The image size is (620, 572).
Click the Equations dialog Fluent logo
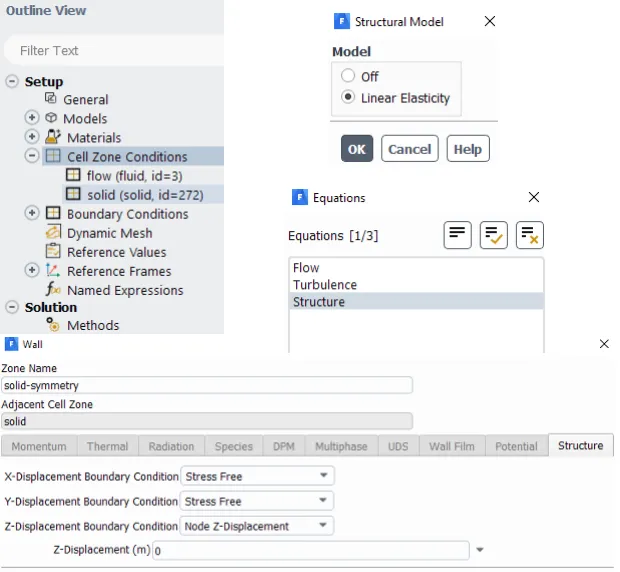[300, 197]
